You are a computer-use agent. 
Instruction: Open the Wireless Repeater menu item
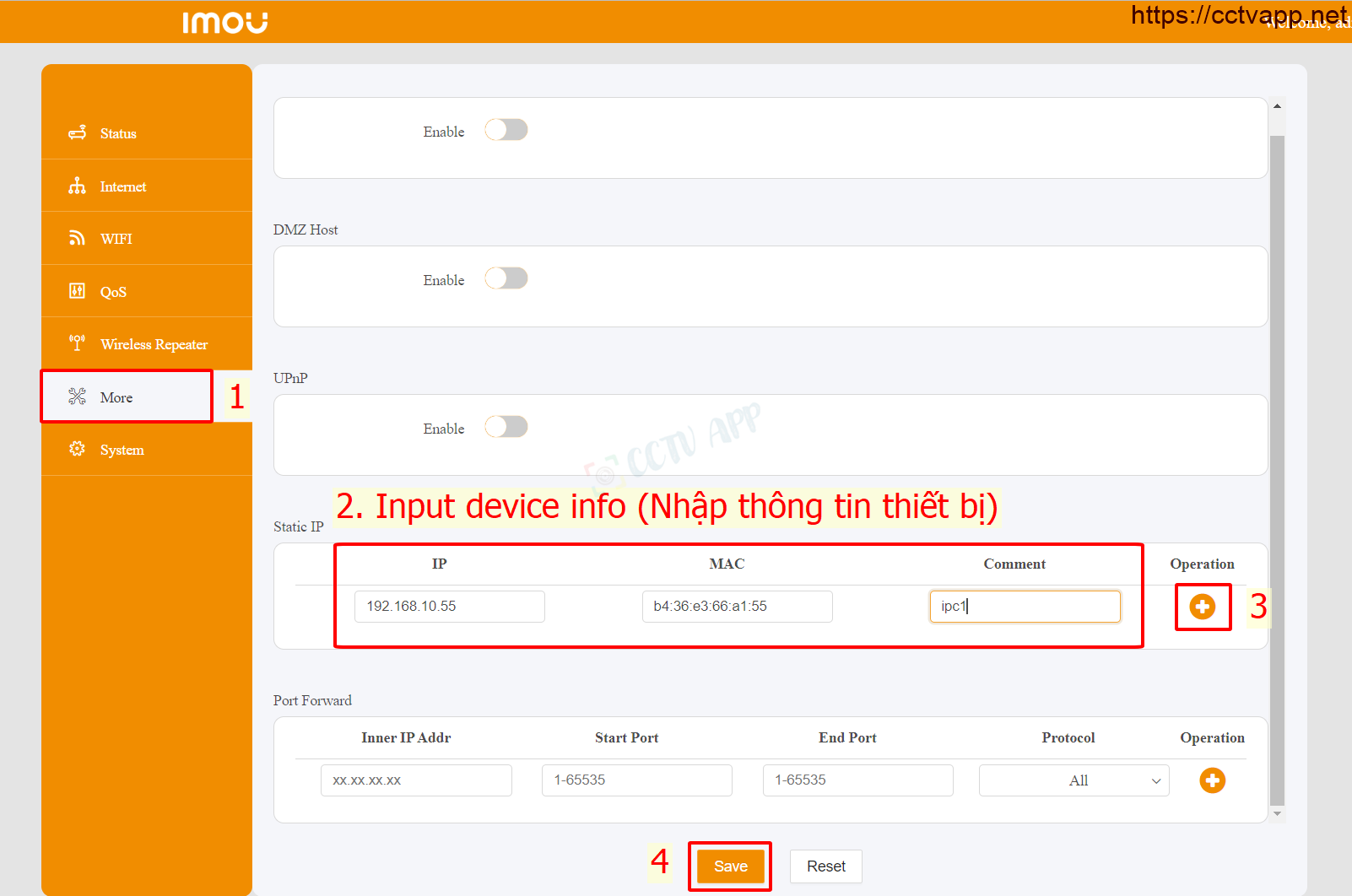tap(154, 344)
